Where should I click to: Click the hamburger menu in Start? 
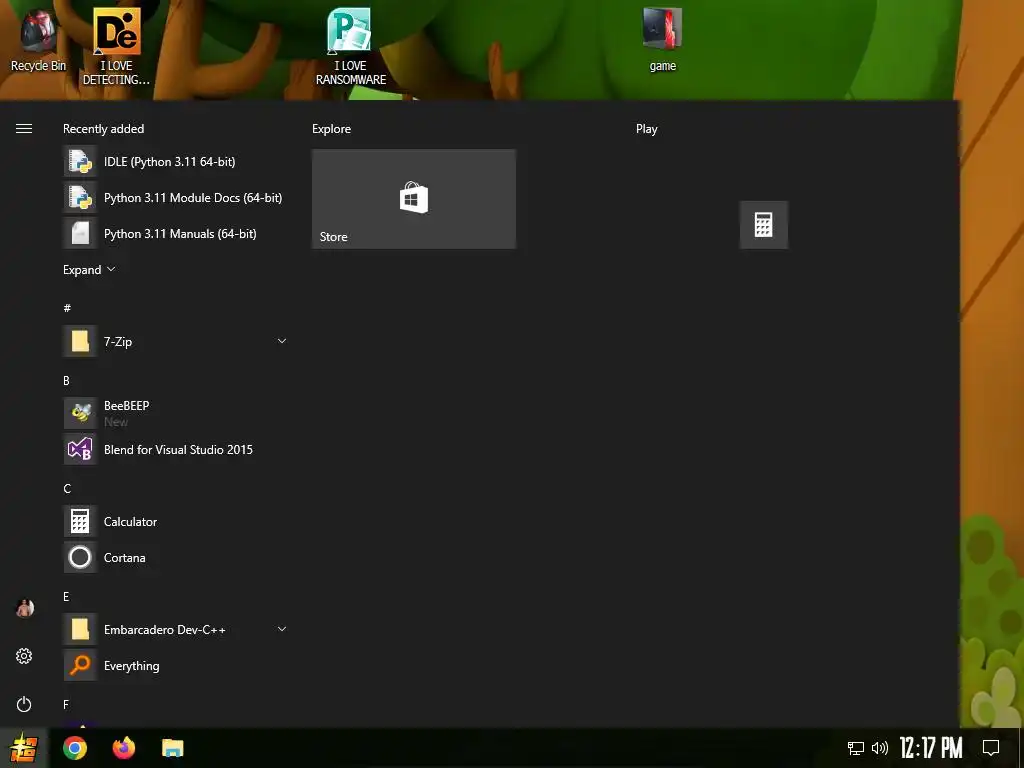pos(24,129)
